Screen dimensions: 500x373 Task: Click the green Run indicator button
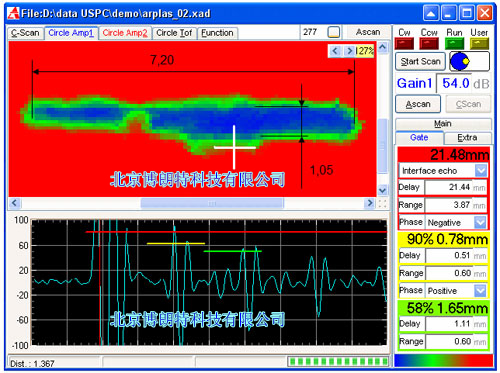[454, 44]
